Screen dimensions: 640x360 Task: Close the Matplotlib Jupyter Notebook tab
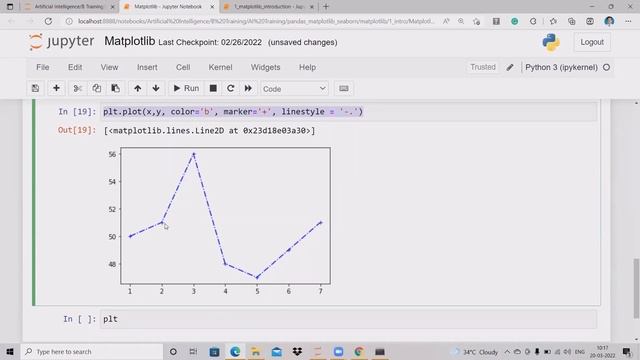[x=212, y=7]
